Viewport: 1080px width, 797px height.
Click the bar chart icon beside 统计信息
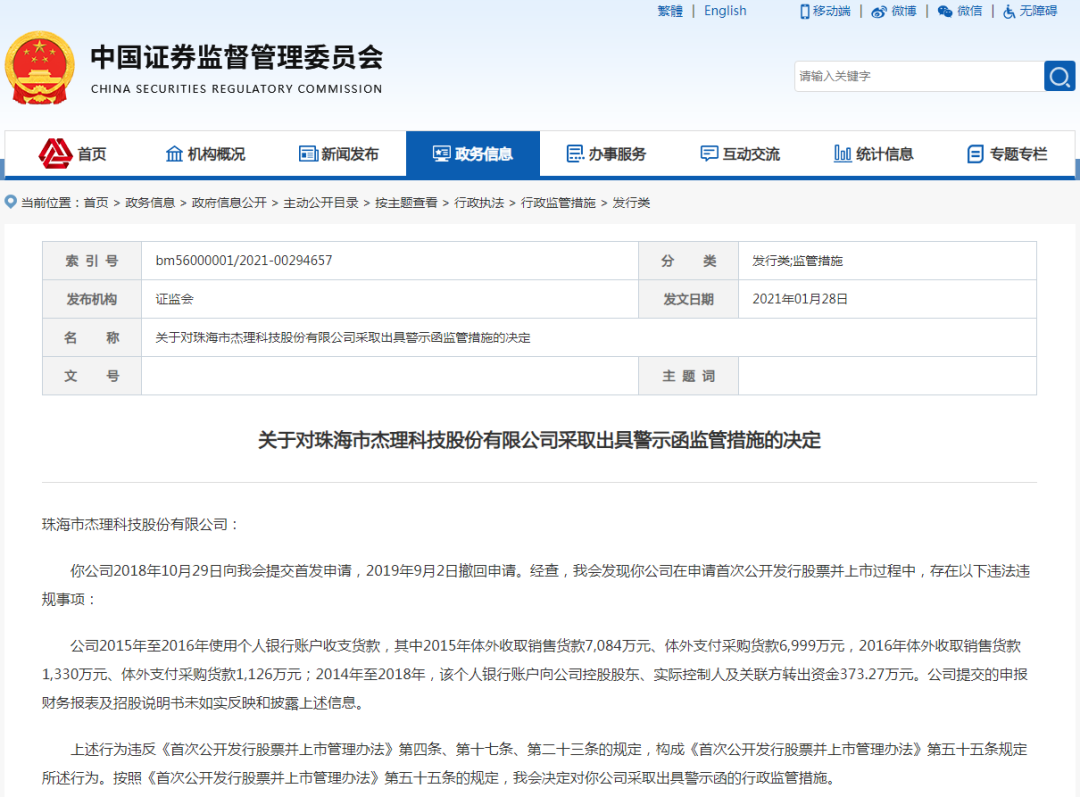point(842,154)
